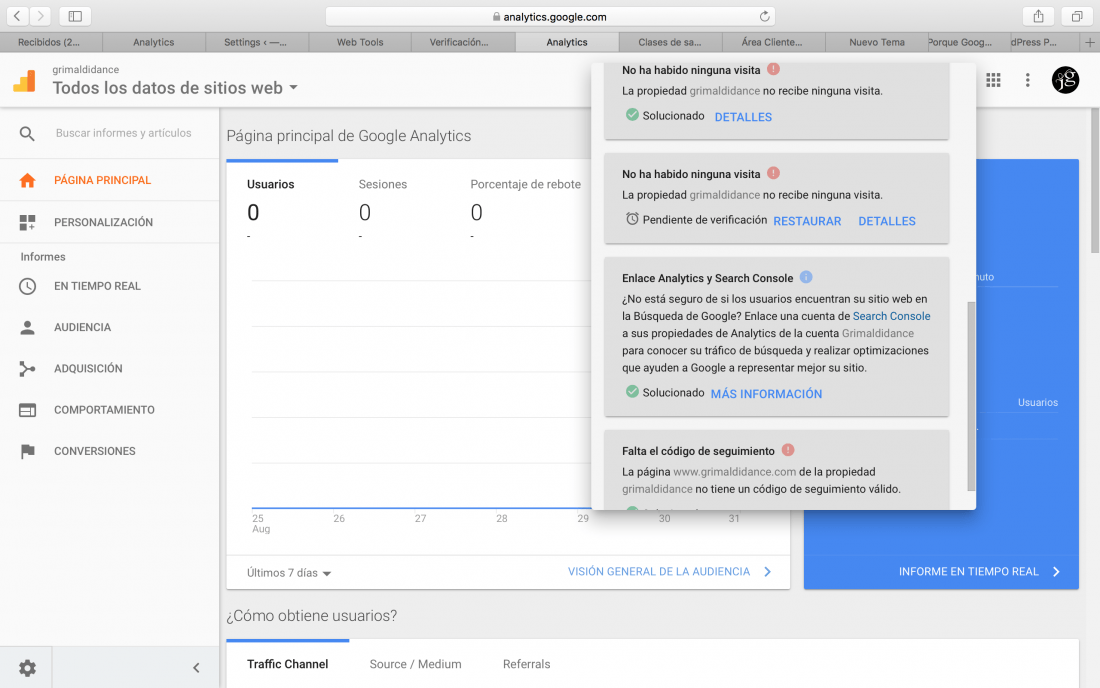This screenshot has width=1100, height=688.
Task: Follow the Search Console link in notification text
Action: 891,316
